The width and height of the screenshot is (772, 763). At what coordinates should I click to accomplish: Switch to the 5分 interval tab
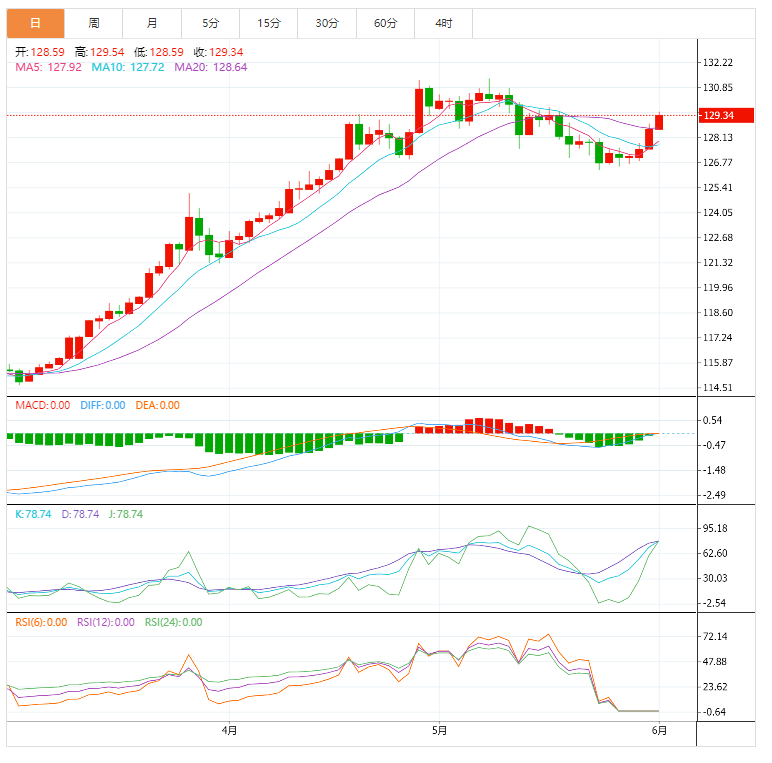coord(210,23)
